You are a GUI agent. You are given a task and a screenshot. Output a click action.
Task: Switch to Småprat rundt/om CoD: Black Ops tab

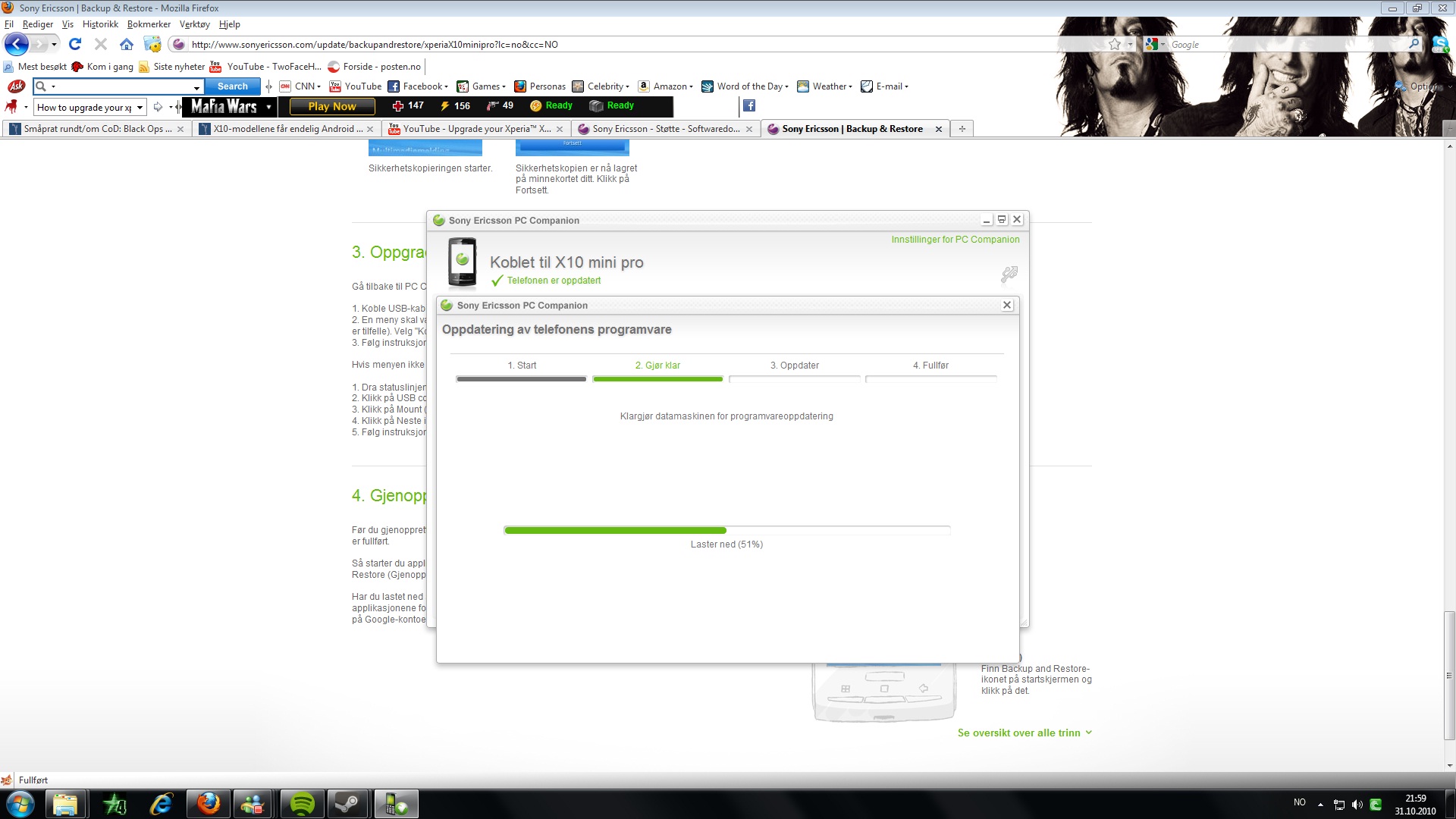tap(97, 129)
